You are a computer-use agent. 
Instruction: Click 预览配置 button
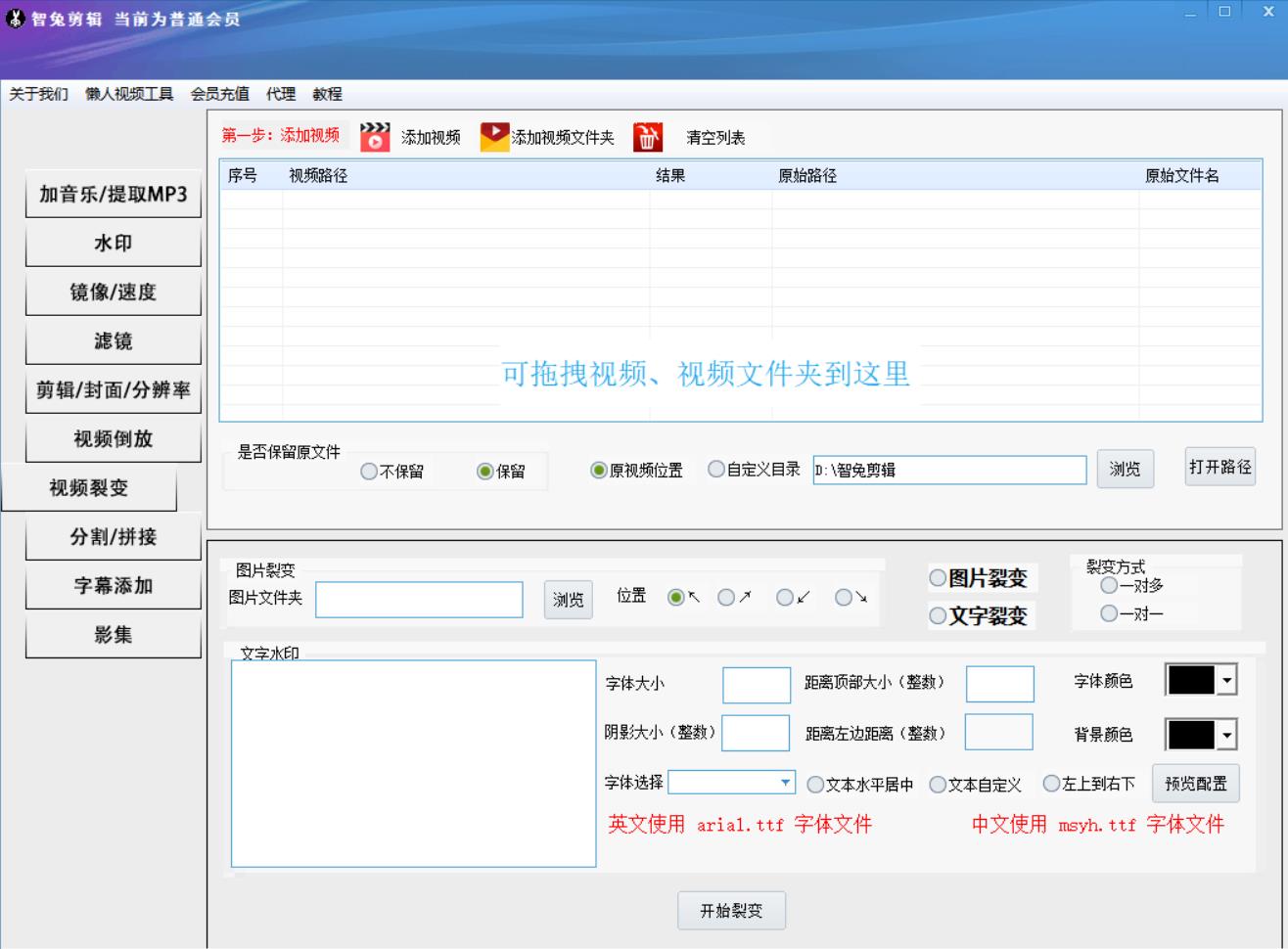[1196, 784]
